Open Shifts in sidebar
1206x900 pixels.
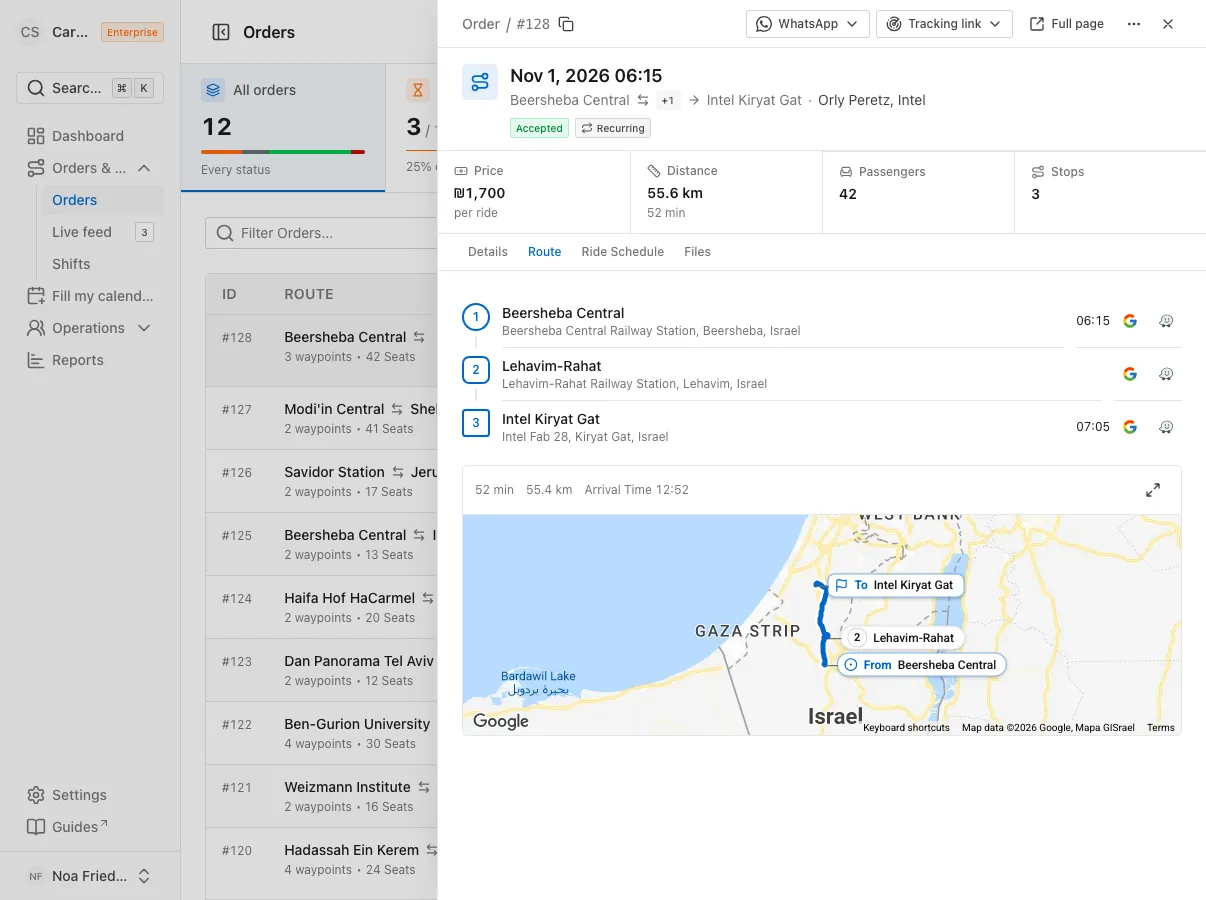pyautogui.click(x=102, y=264)
